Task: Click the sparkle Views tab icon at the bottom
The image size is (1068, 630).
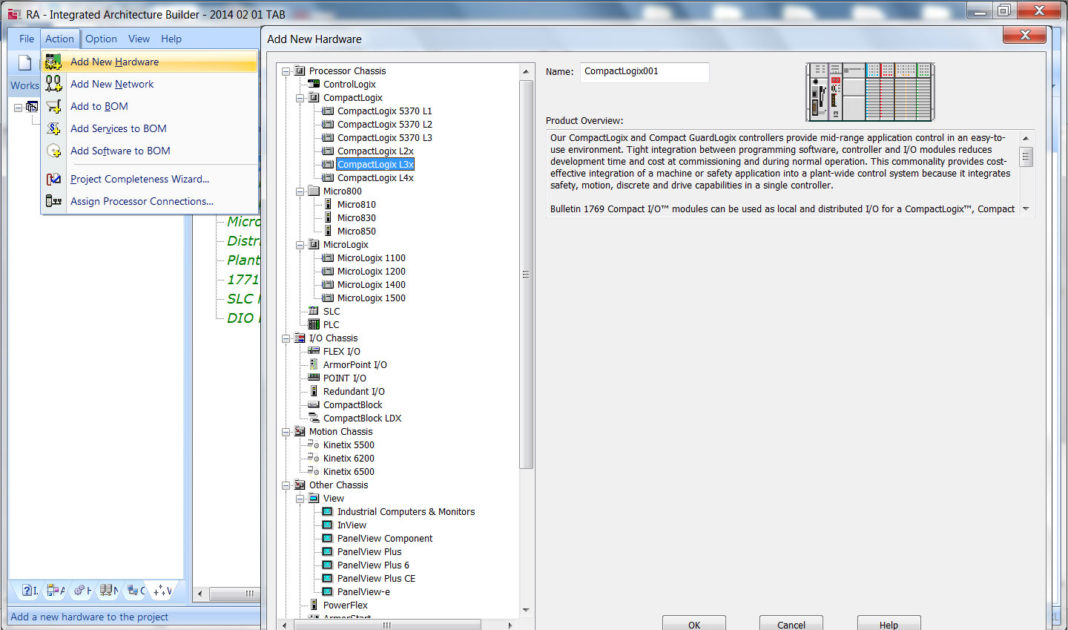Action: [160, 591]
